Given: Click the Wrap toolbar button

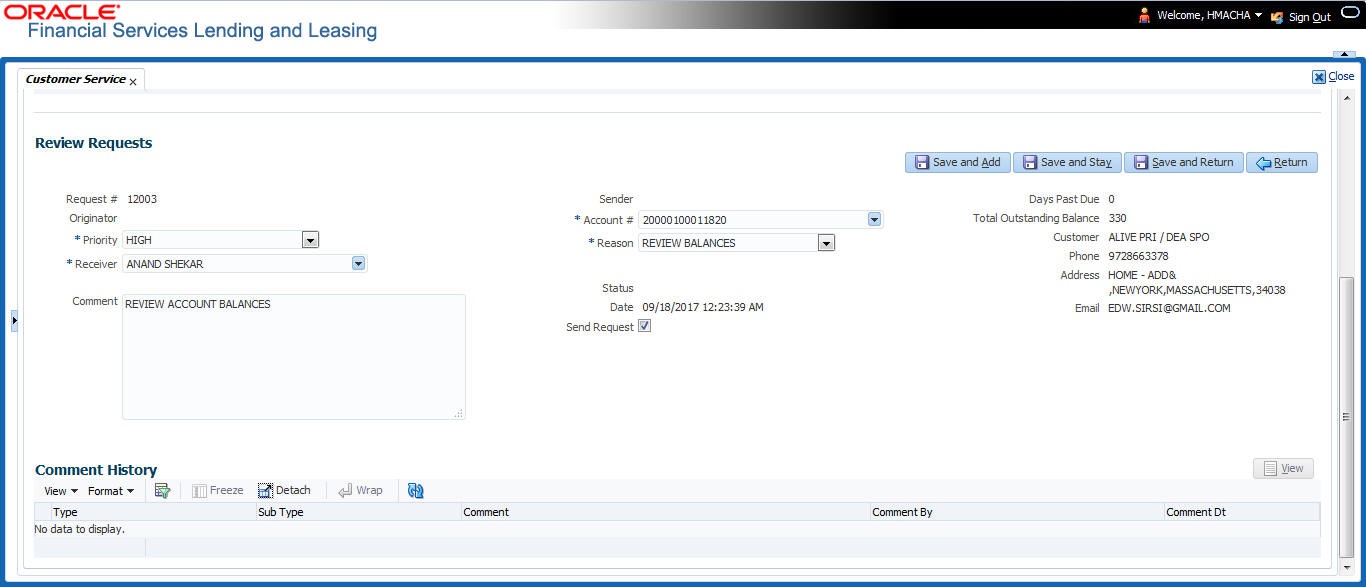Looking at the screenshot, I should click(360, 491).
